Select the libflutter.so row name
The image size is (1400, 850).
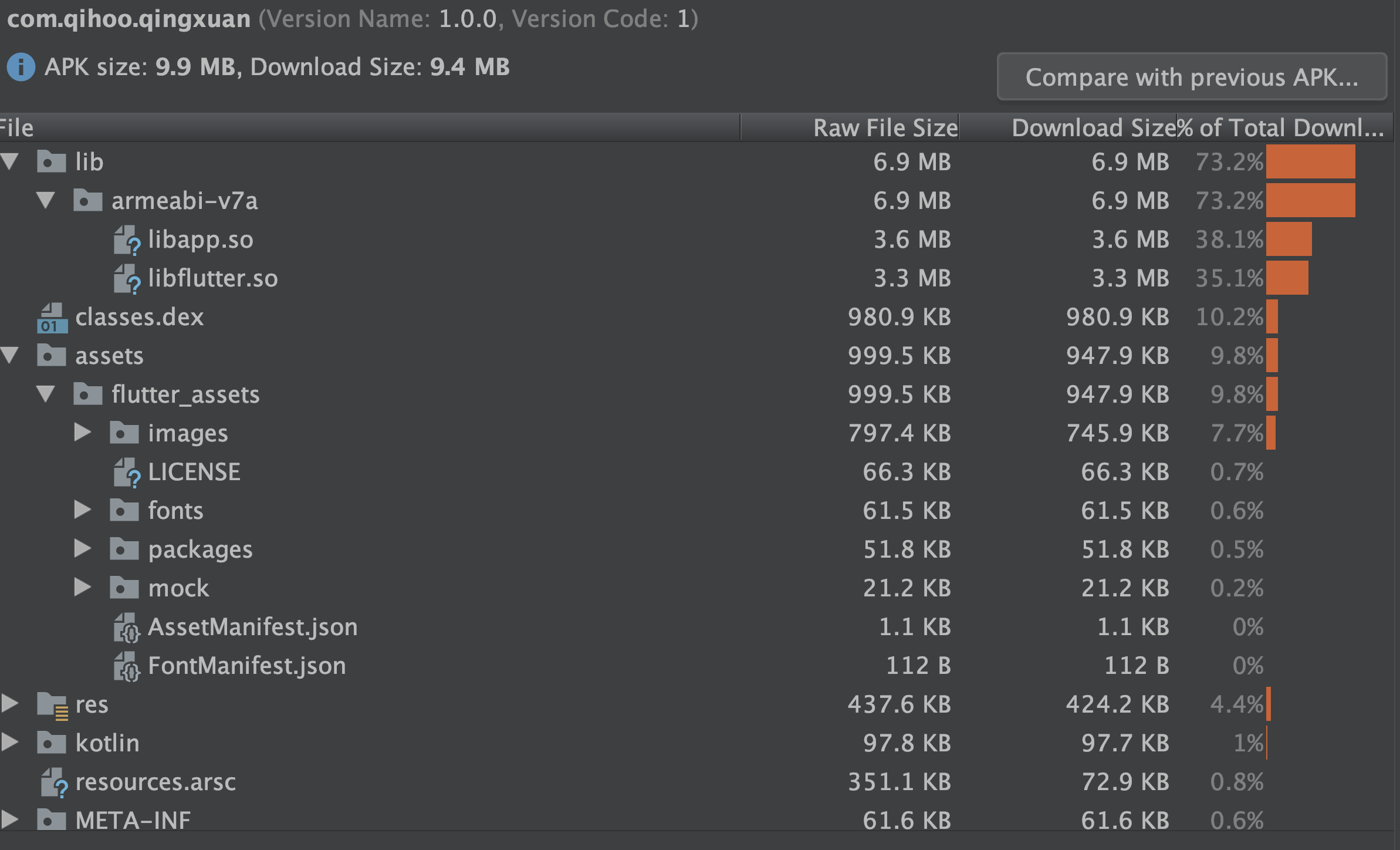pos(213,278)
